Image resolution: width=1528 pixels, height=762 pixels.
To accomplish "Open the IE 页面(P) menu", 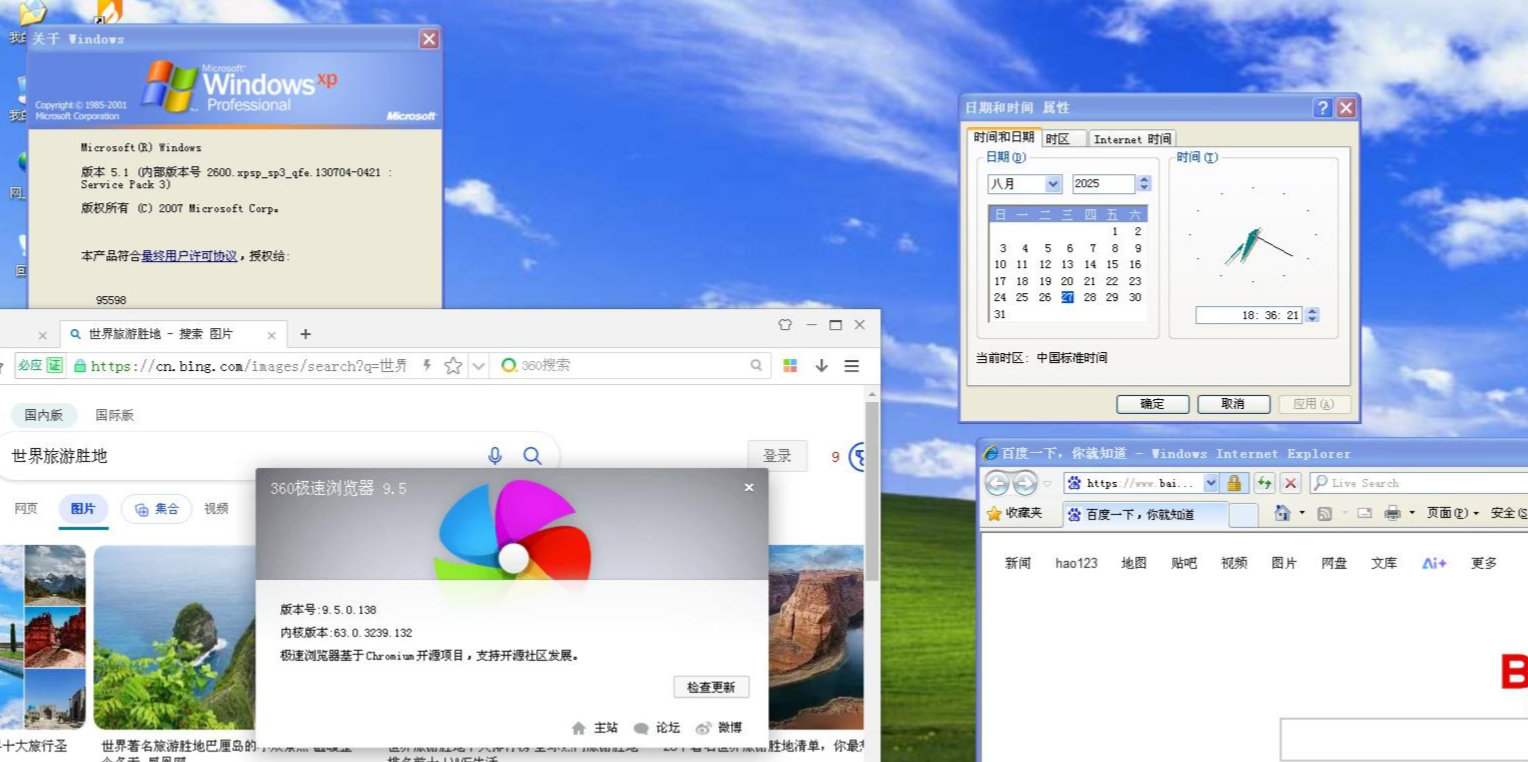I will coord(1453,513).
